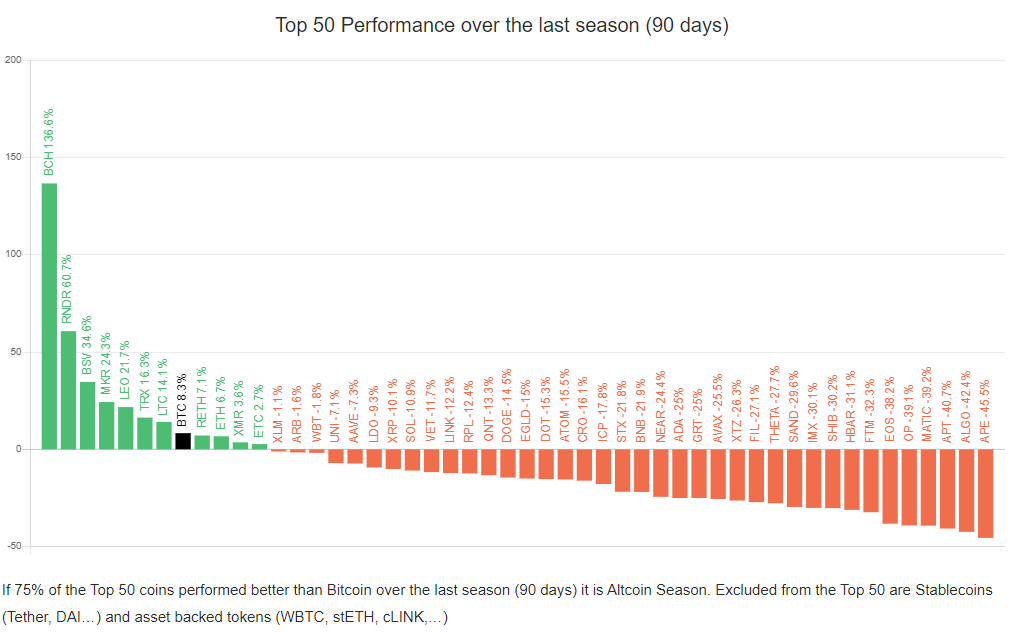Click the chart title text

(x=502, y=25)
